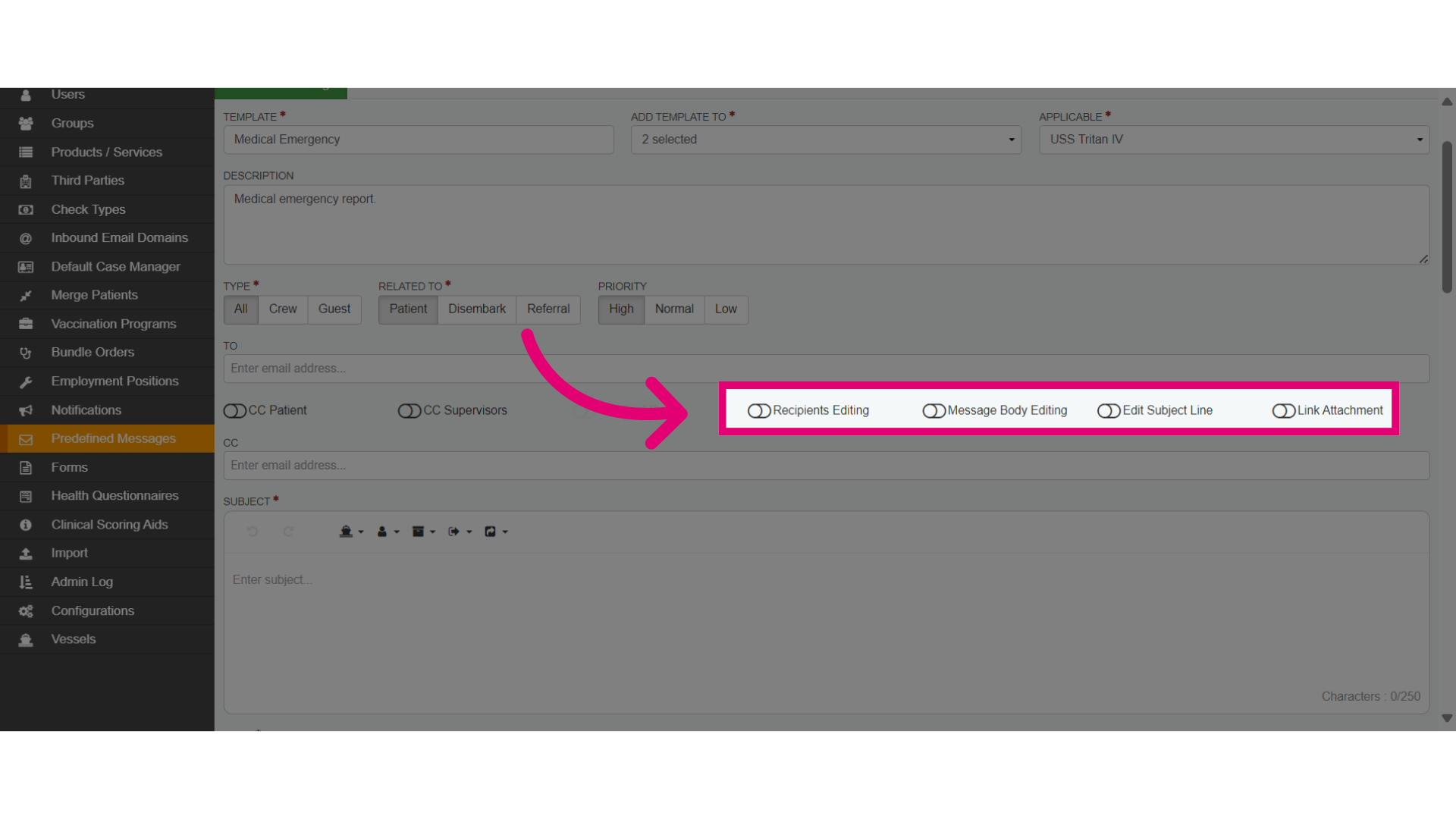This screenshot has height=819, width=1456.
Task: Open Clinical Scoring Aids info icon
Action: (x=26, y=525)
